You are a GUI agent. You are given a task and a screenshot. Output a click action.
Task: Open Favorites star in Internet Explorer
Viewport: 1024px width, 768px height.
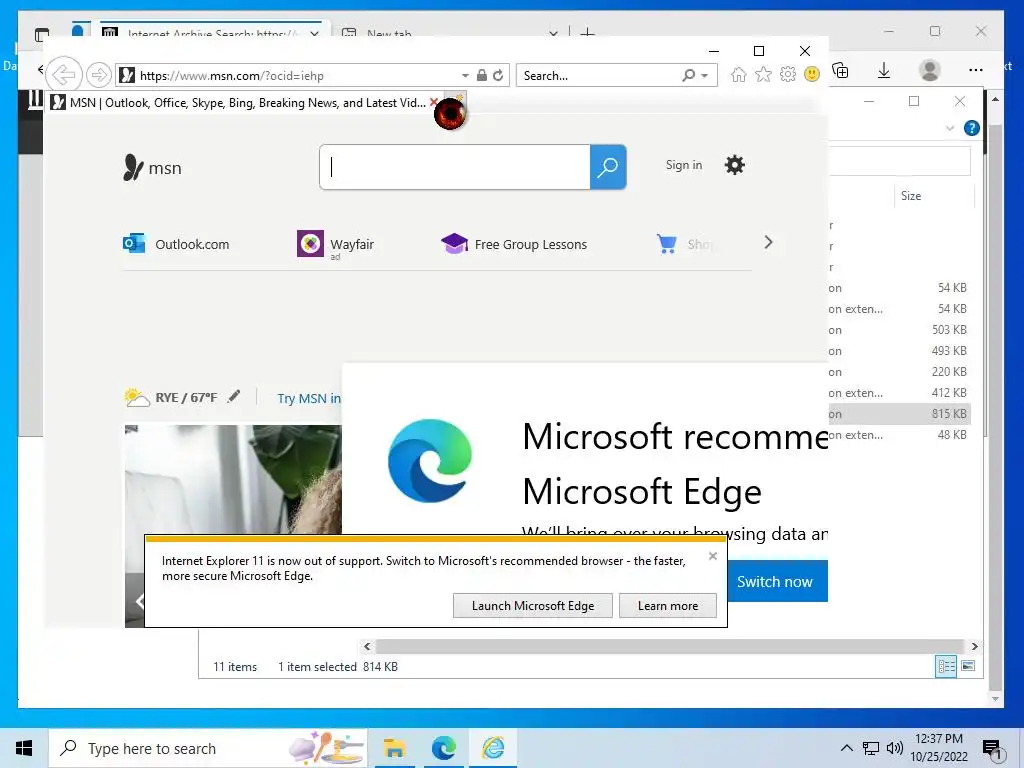pyautogui.click(x=763, y=74)
